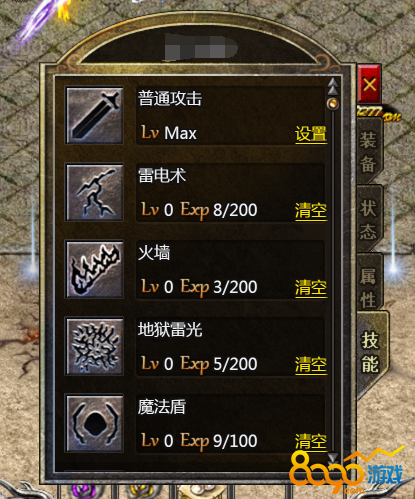Click the scroll up arrow of skill list

tap(332, 87)
